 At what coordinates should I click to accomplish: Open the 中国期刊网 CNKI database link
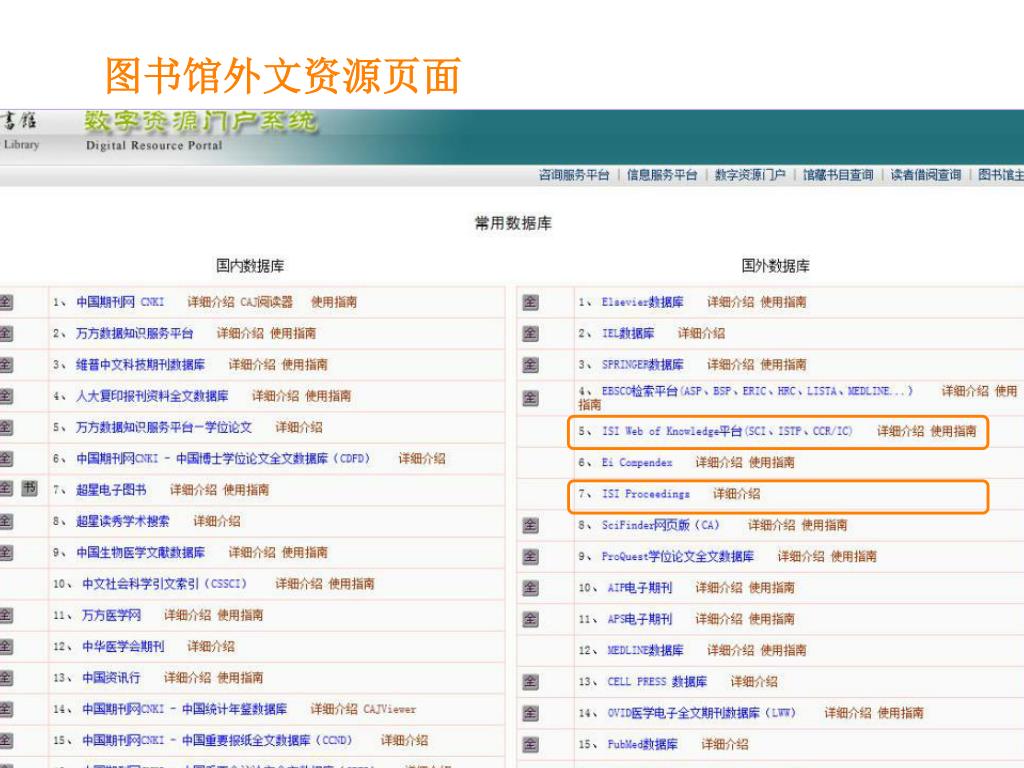click(120, 302)
